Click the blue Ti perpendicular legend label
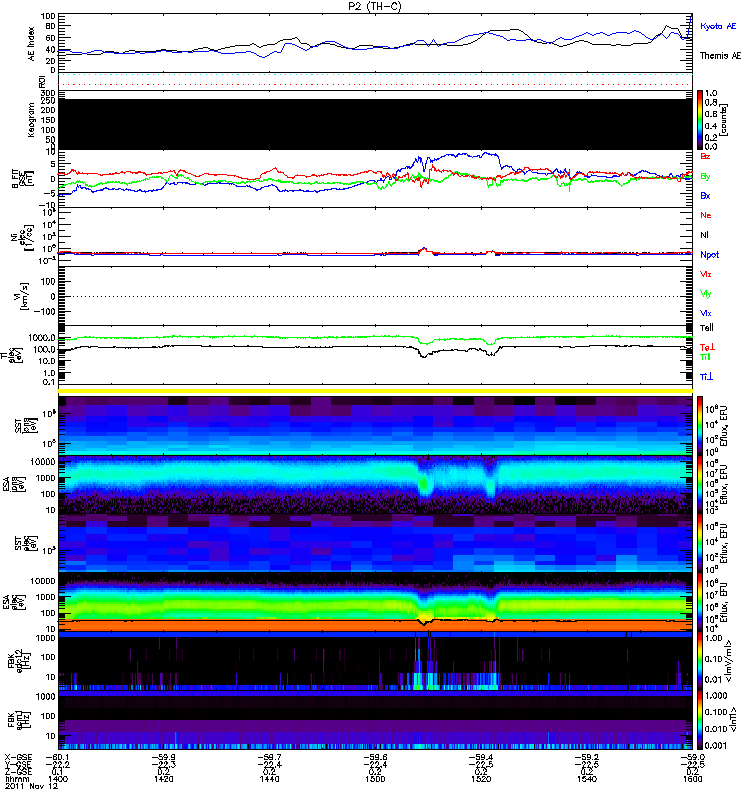 click(706, 377)
